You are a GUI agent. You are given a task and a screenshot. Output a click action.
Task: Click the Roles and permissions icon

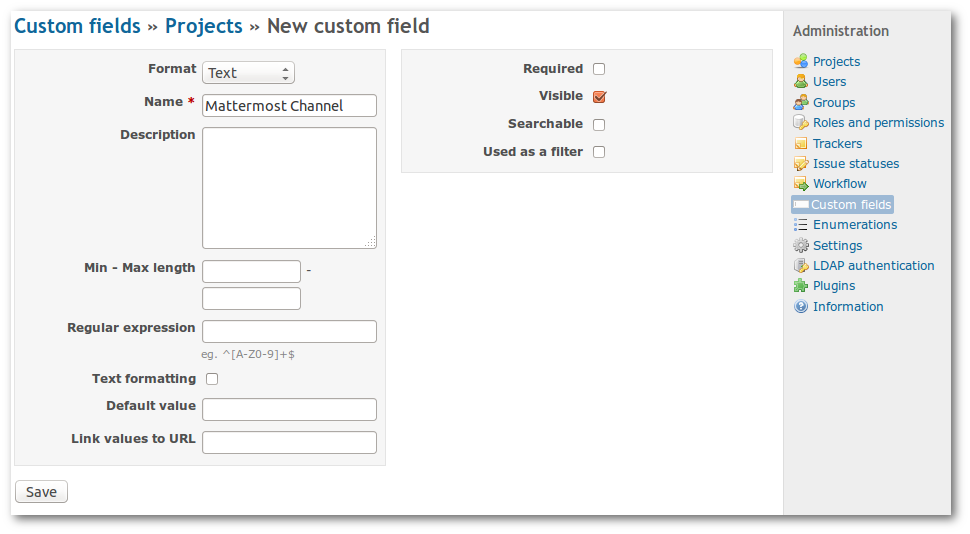[x=800, y=123]
